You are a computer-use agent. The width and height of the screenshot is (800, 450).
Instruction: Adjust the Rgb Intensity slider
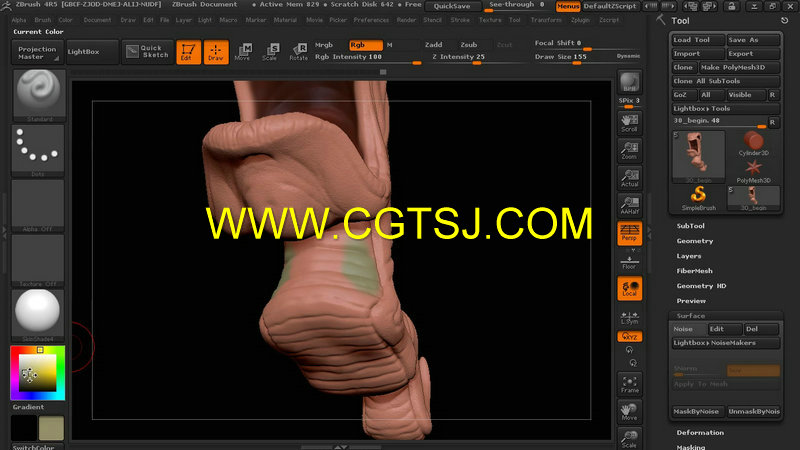(x=367, y=60)
